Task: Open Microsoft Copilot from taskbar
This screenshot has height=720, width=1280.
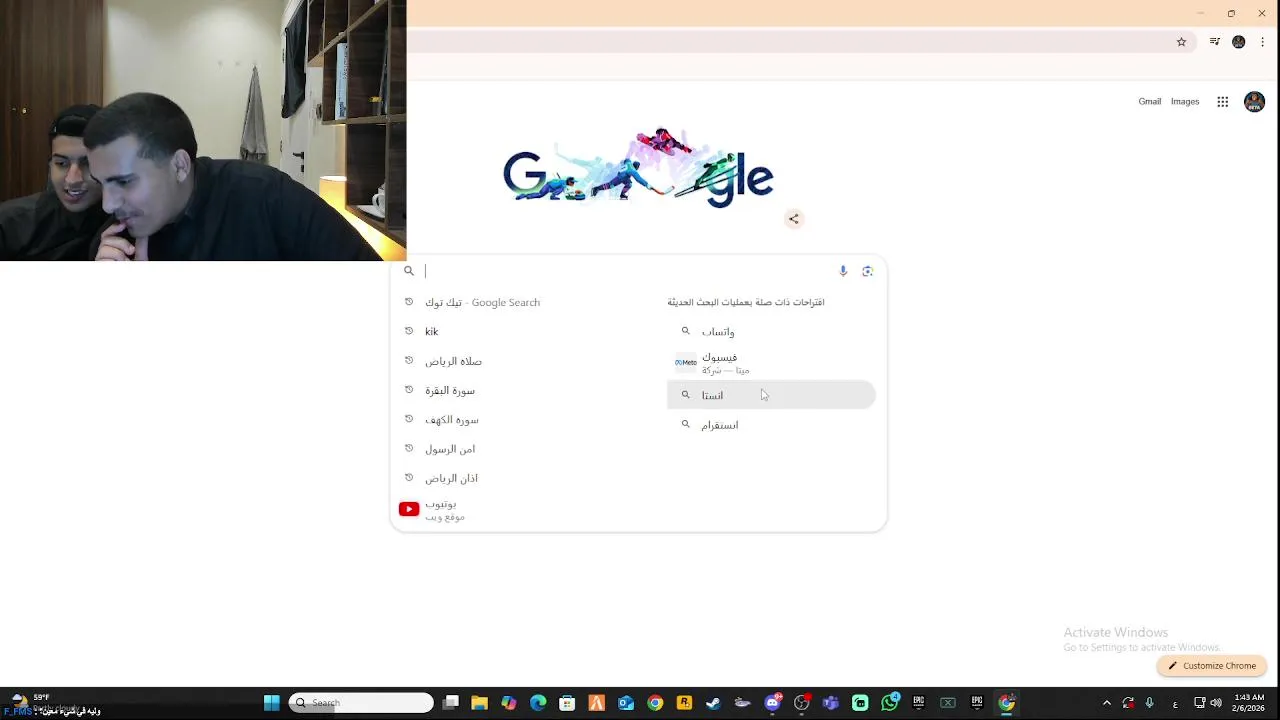Action: point(509,703)
